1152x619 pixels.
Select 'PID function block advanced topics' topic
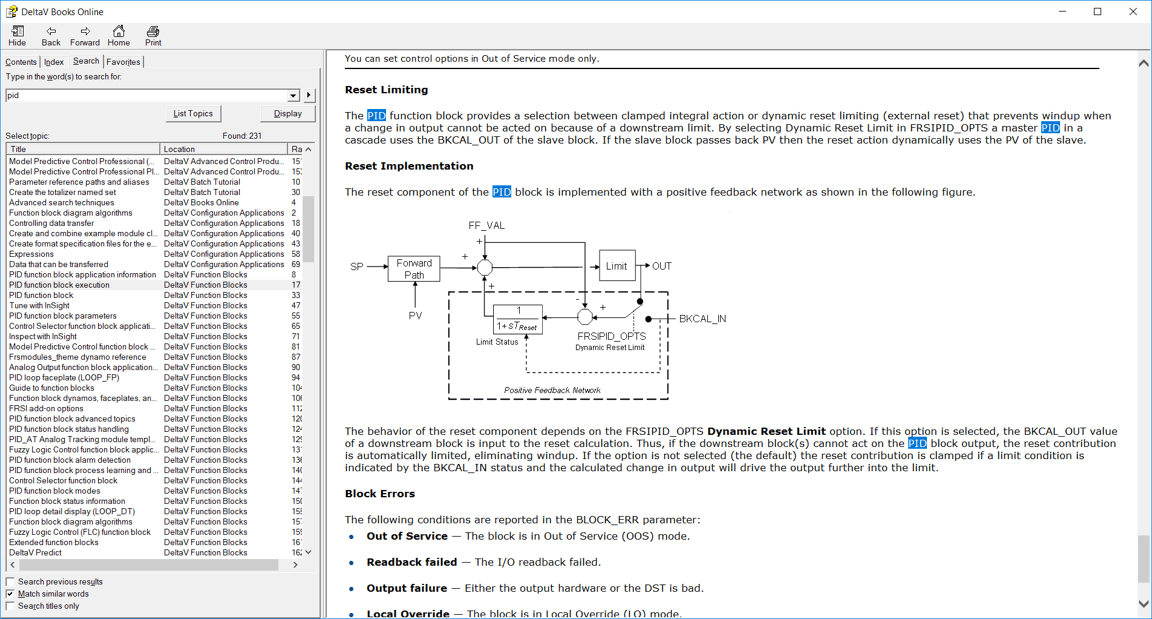72,419
